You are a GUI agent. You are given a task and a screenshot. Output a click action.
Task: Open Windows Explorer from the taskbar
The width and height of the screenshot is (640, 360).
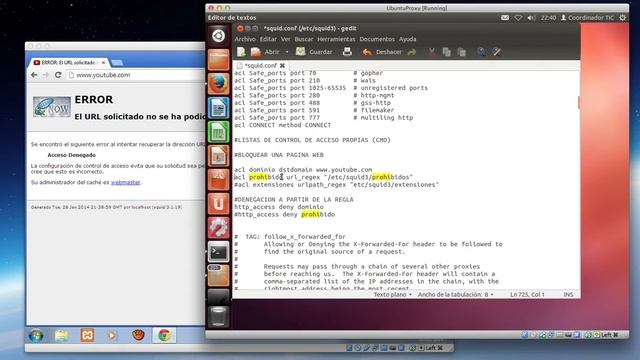[62, 336]
